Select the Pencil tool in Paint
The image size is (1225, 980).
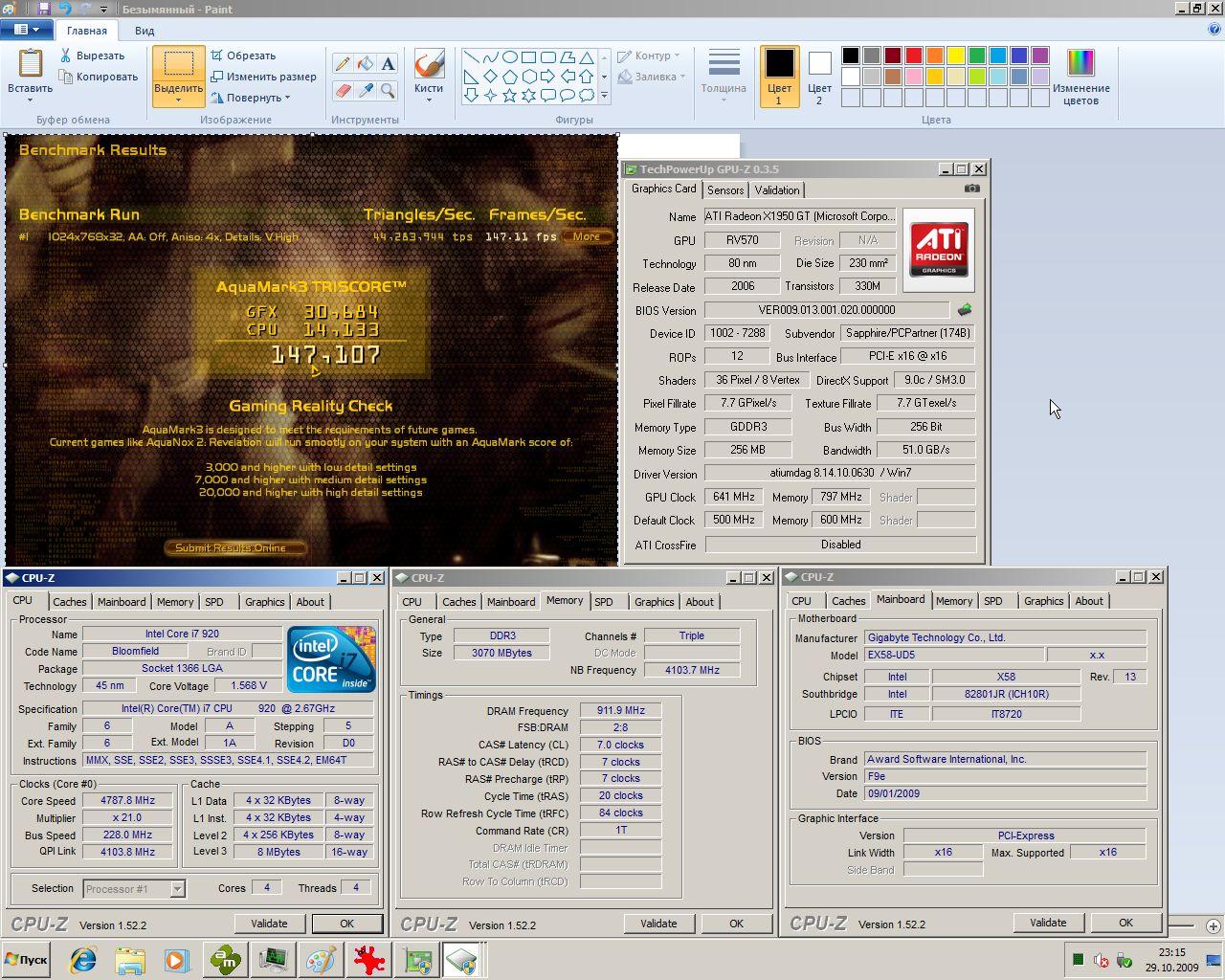(342, 64)
